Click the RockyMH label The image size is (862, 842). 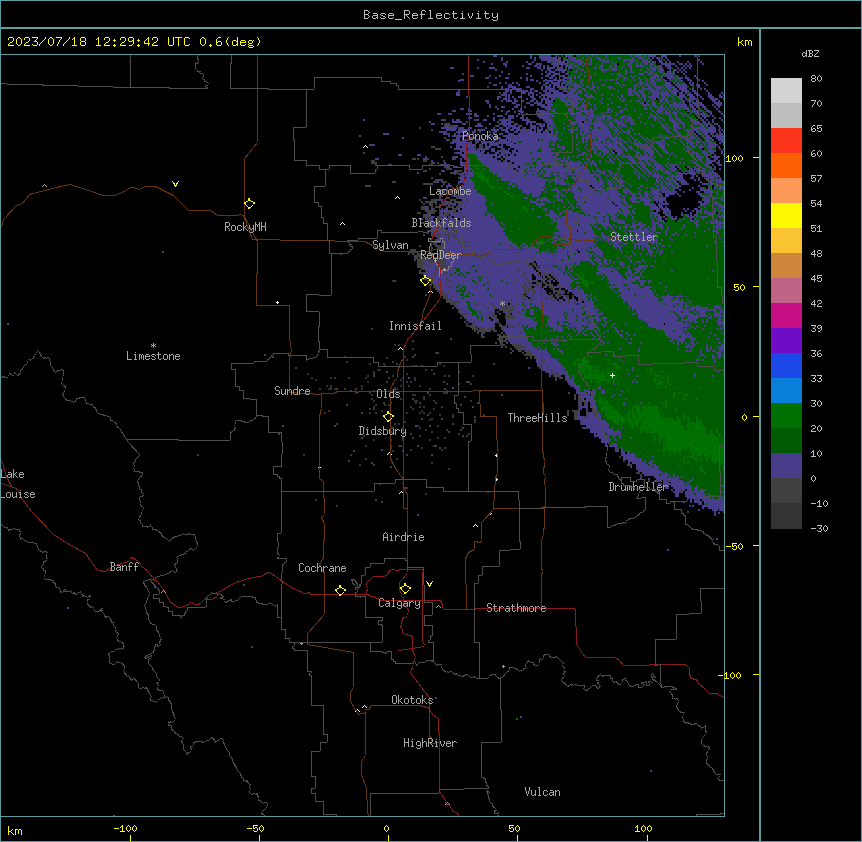click(x=245, y=227)
